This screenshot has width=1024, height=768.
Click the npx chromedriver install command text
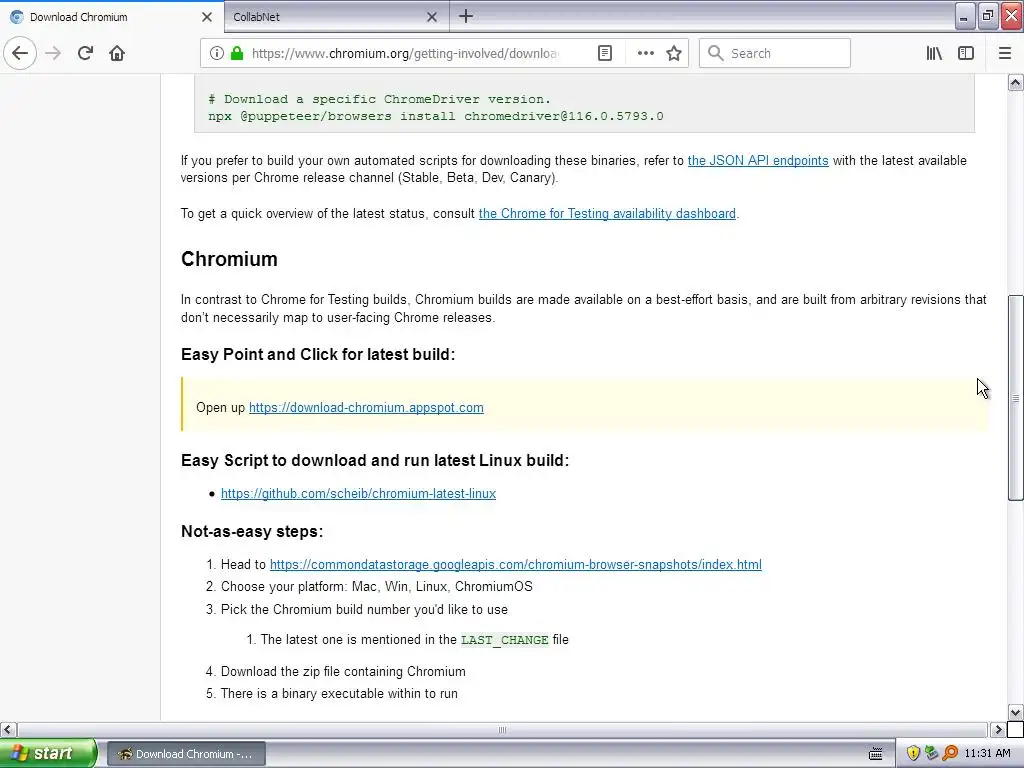(436, 116)
